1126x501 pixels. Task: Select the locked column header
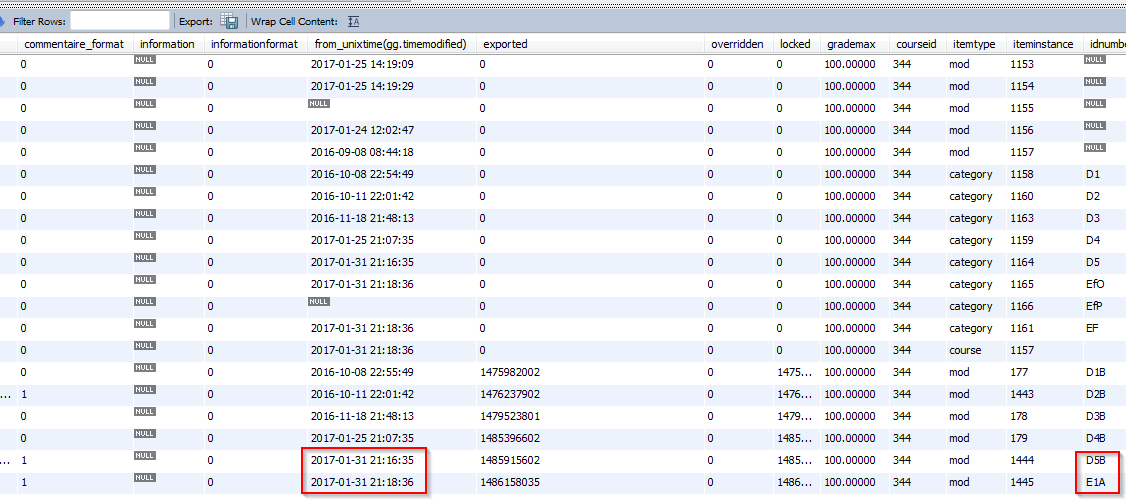coord(795,44)
